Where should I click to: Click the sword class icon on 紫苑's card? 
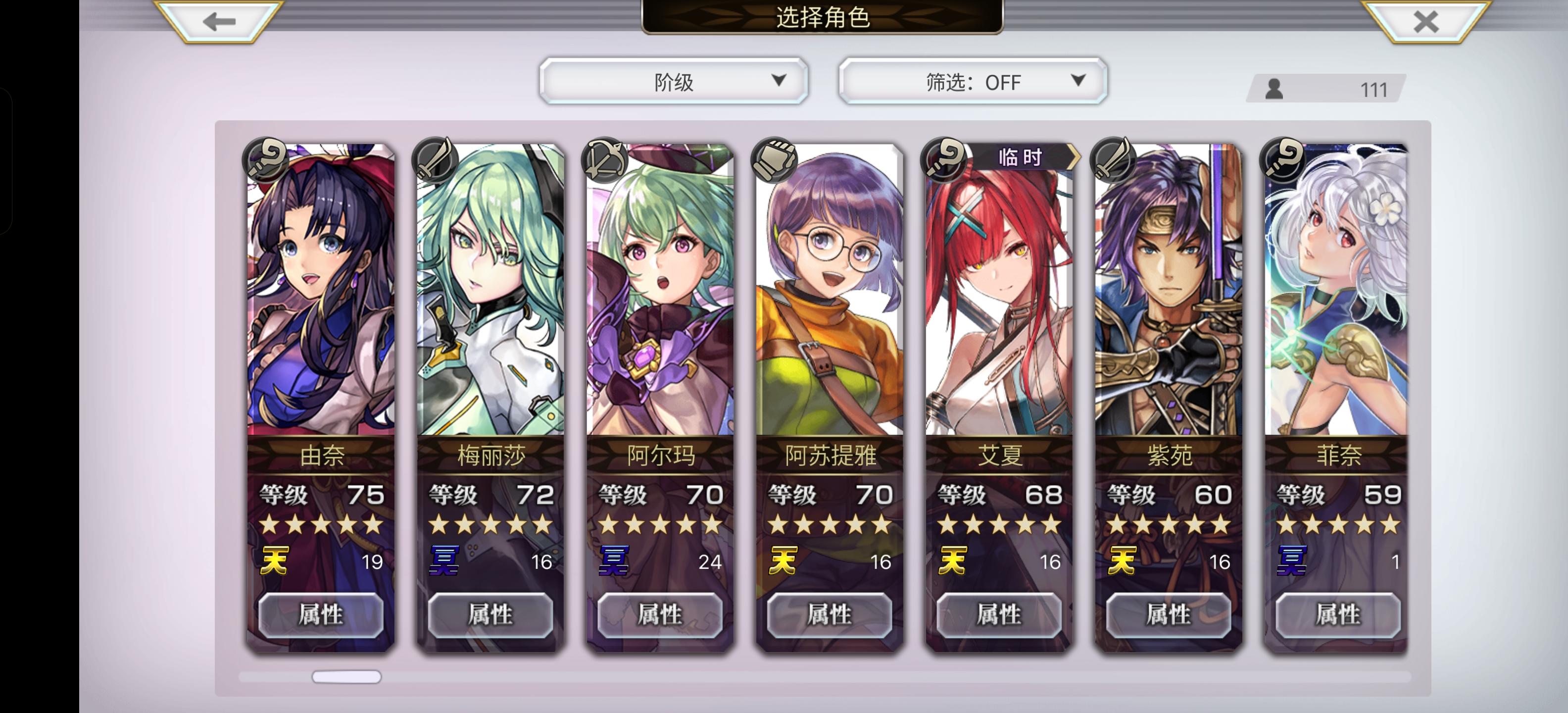coord(1114,159)
